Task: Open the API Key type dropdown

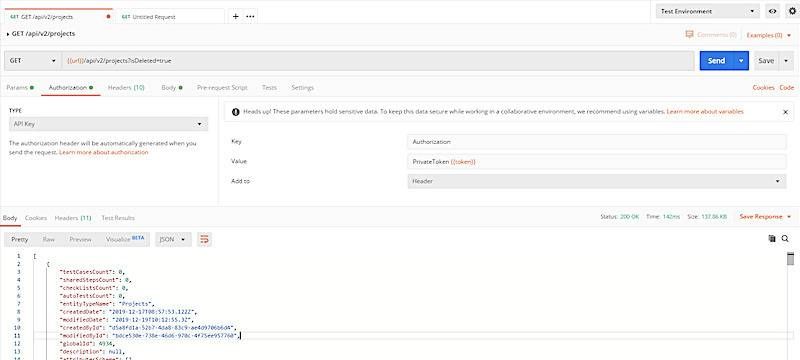Action: click(109, 124)
